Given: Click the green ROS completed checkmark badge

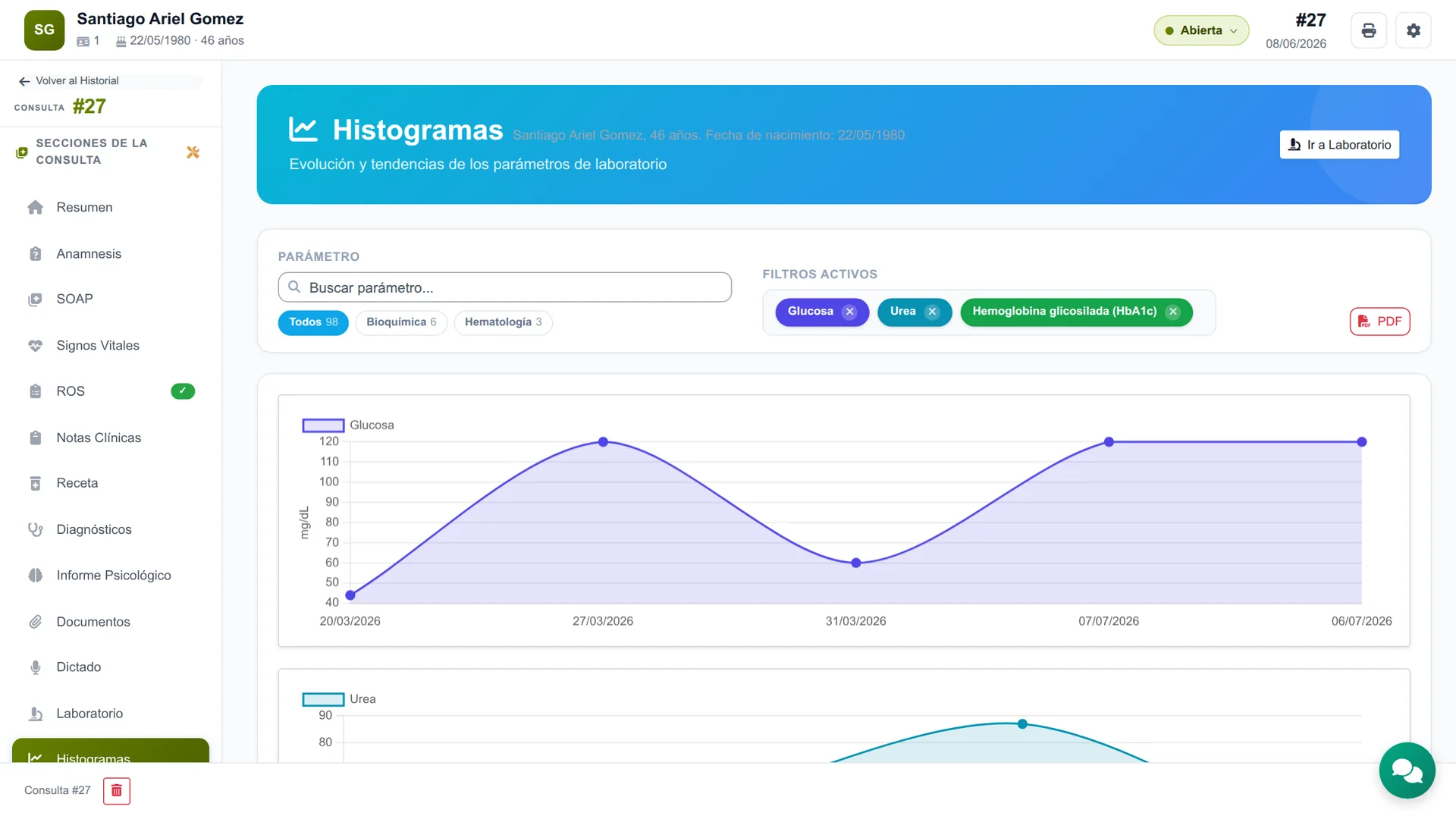Looking at the screenshot, I should (183, 391).
